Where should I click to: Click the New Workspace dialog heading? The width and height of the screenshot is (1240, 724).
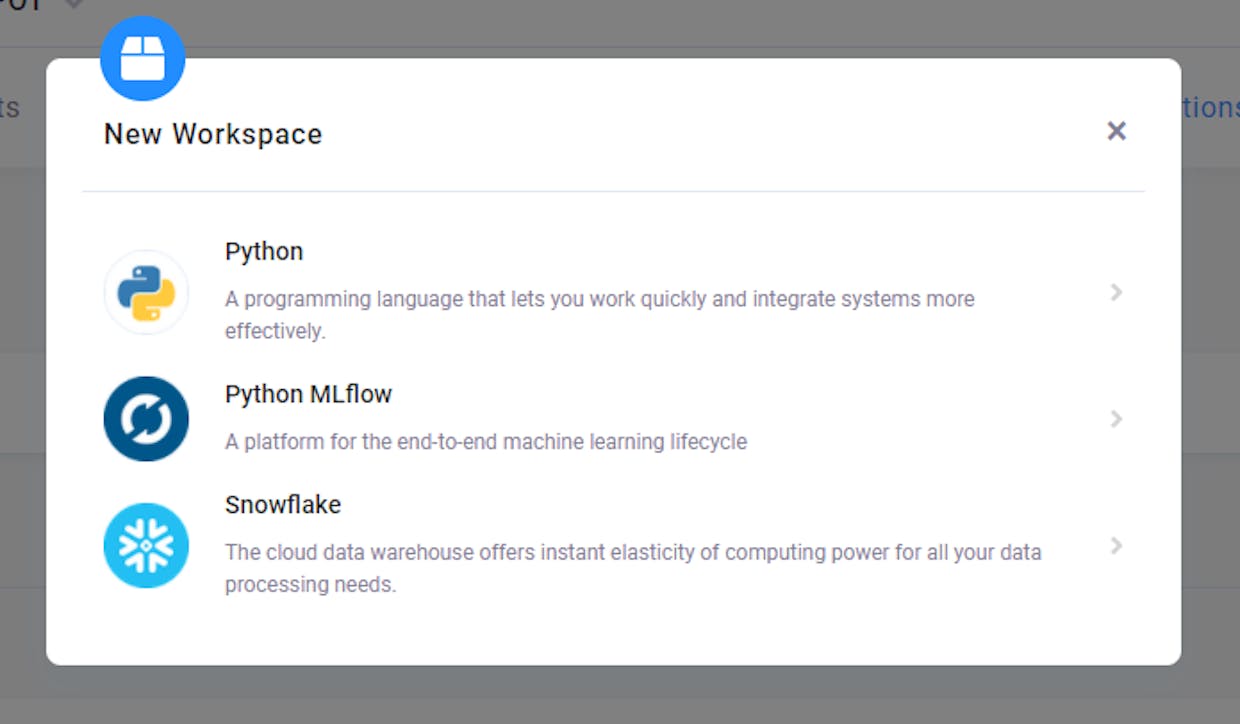coord(213,134)
